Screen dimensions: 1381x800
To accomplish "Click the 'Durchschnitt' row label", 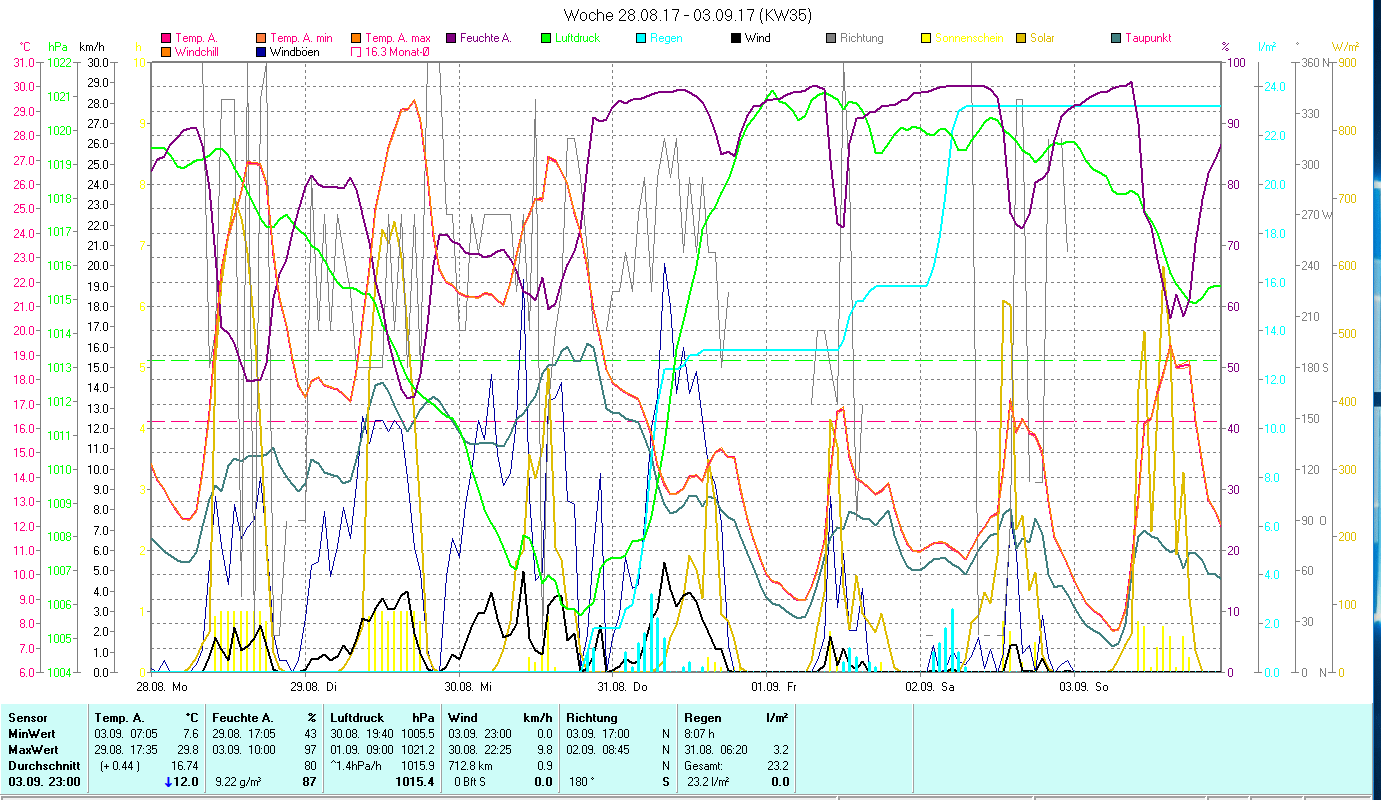I will coord(42,766).
